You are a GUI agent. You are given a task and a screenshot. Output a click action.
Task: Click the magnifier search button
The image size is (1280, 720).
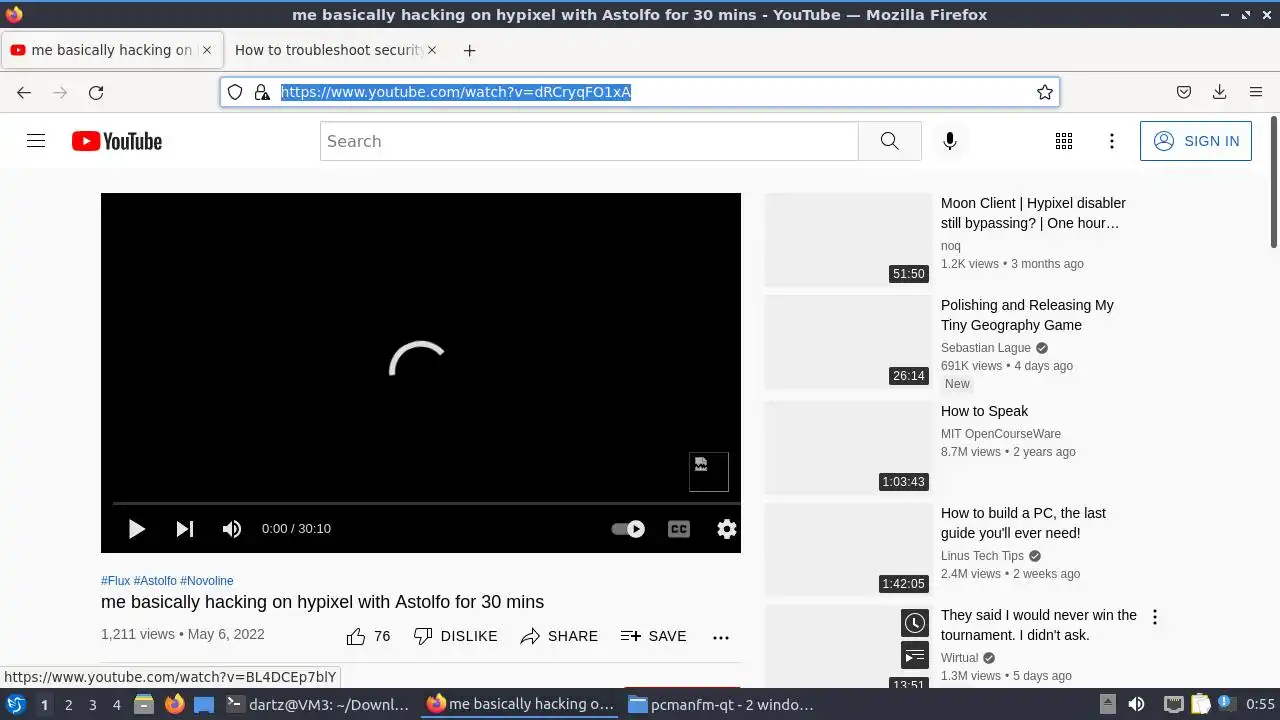tap(889, 141)
